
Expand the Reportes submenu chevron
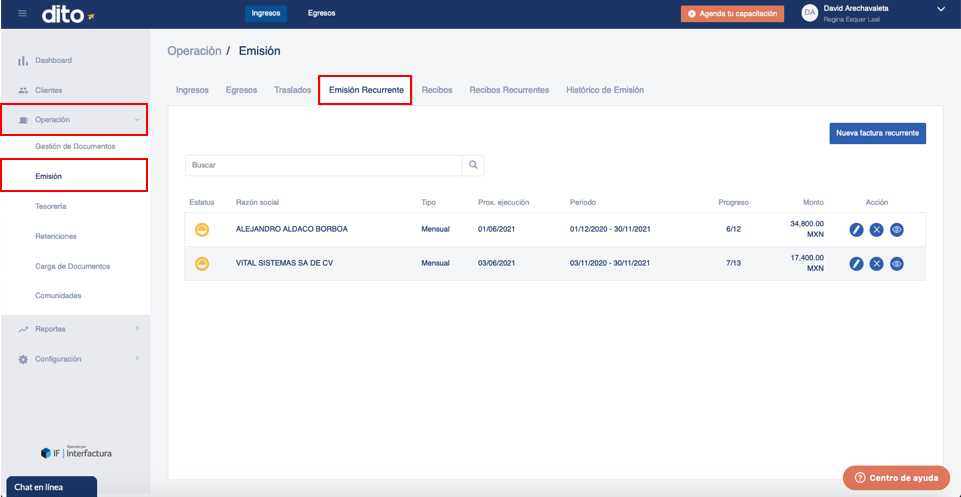click(137, 328)
